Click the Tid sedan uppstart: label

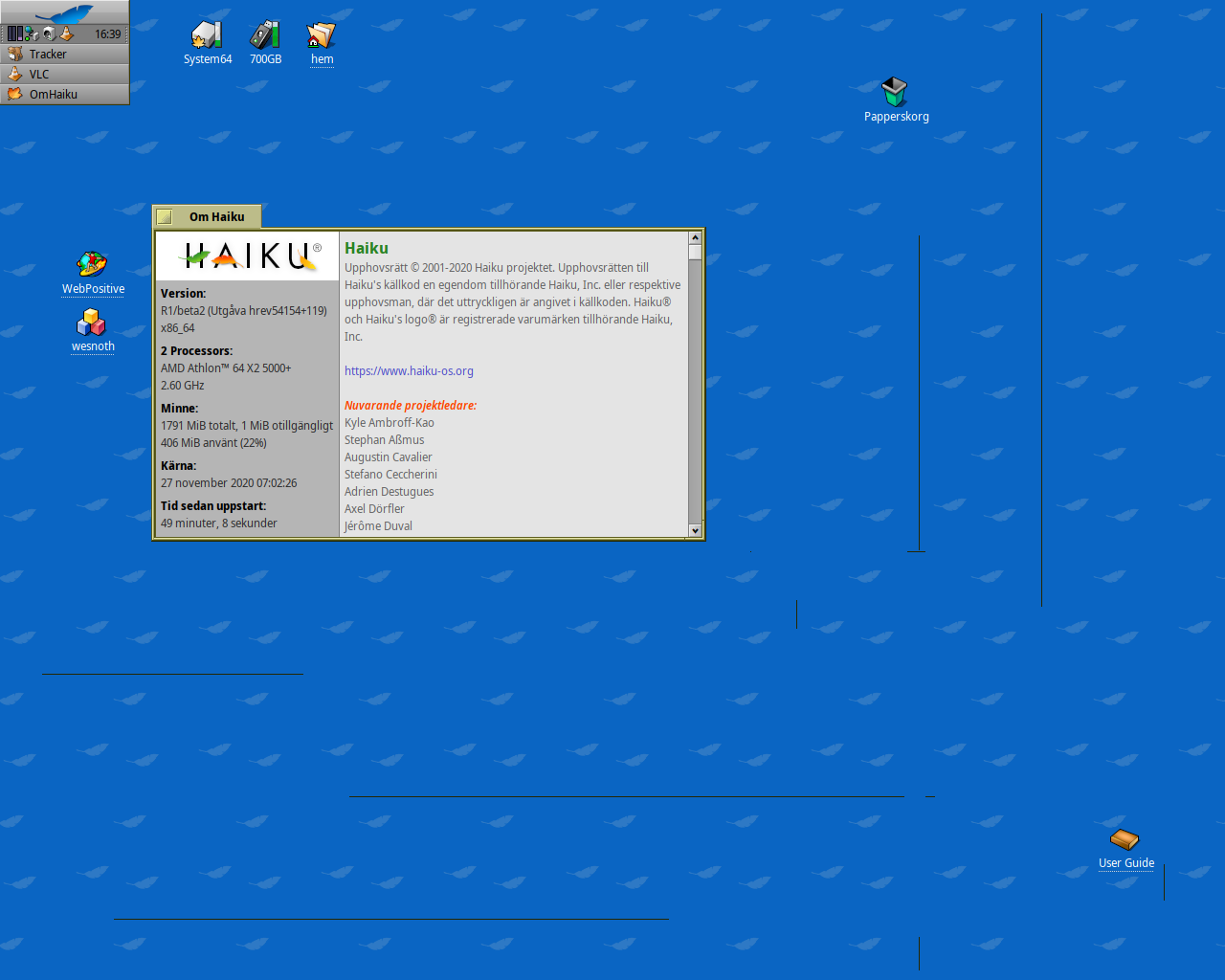(x=213, y=506)
